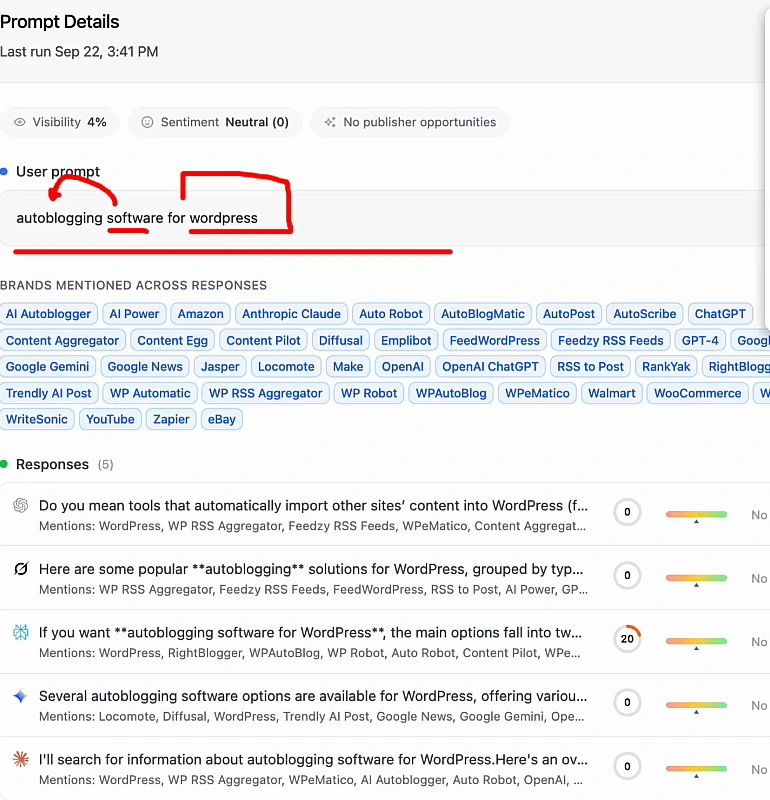Select the Content Pilot brand tag
The width and height of the screenshot is (770, 800).
pos(263,340)
